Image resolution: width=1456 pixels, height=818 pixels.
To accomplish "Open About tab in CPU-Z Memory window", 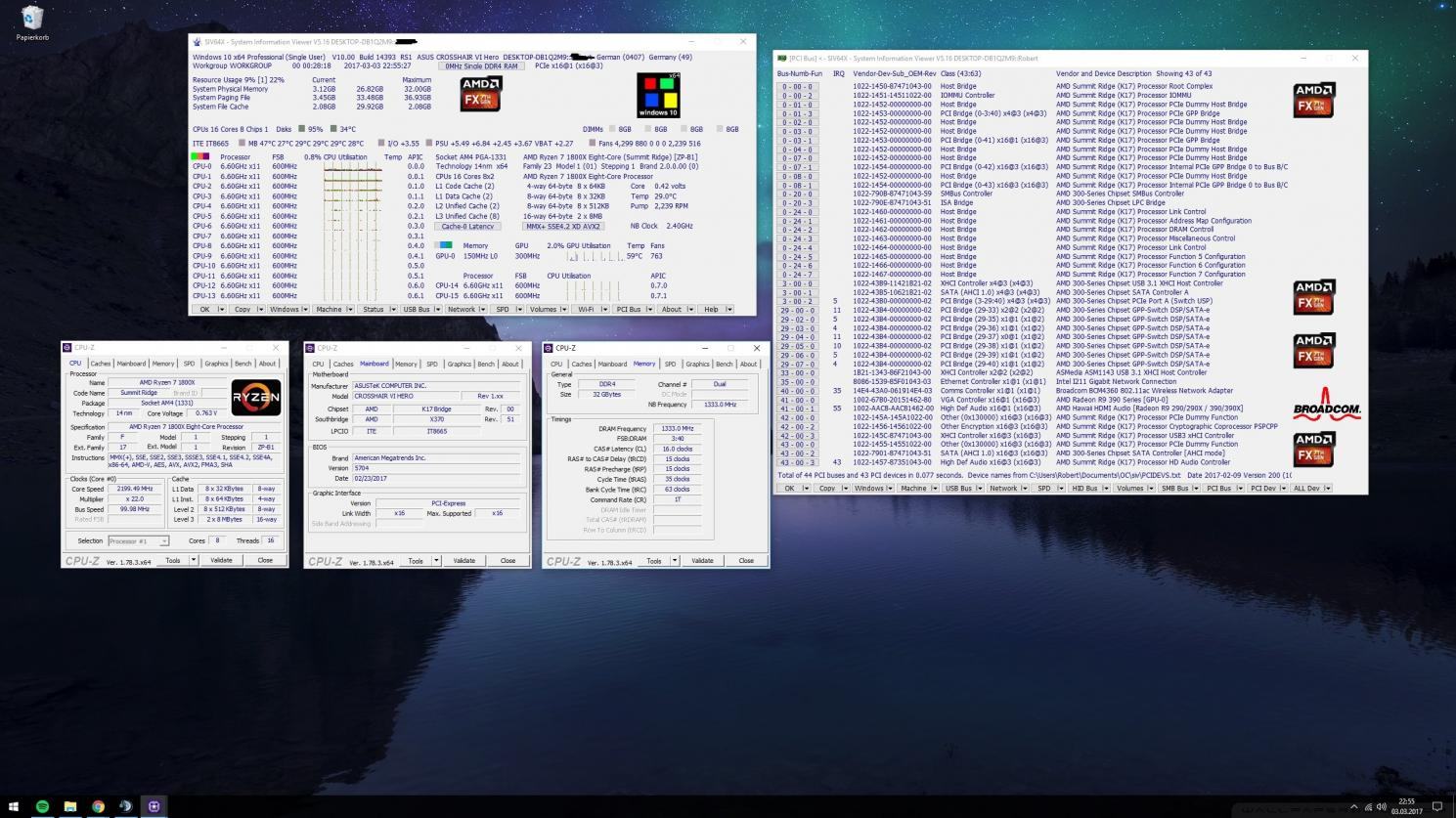I will (748, 364).
